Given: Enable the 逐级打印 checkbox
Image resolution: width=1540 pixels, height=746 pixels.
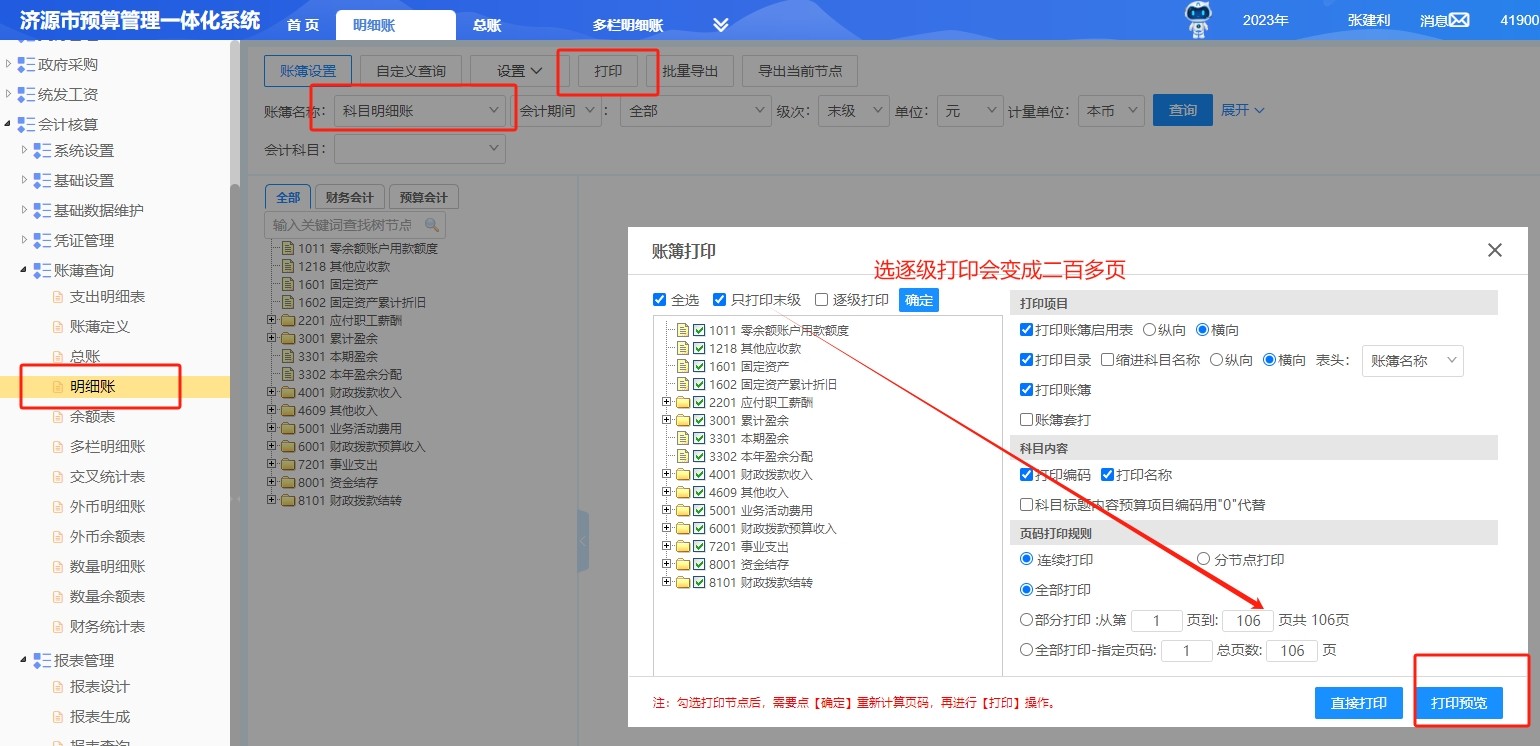Looking at the screenshot, I should (822, 300).
